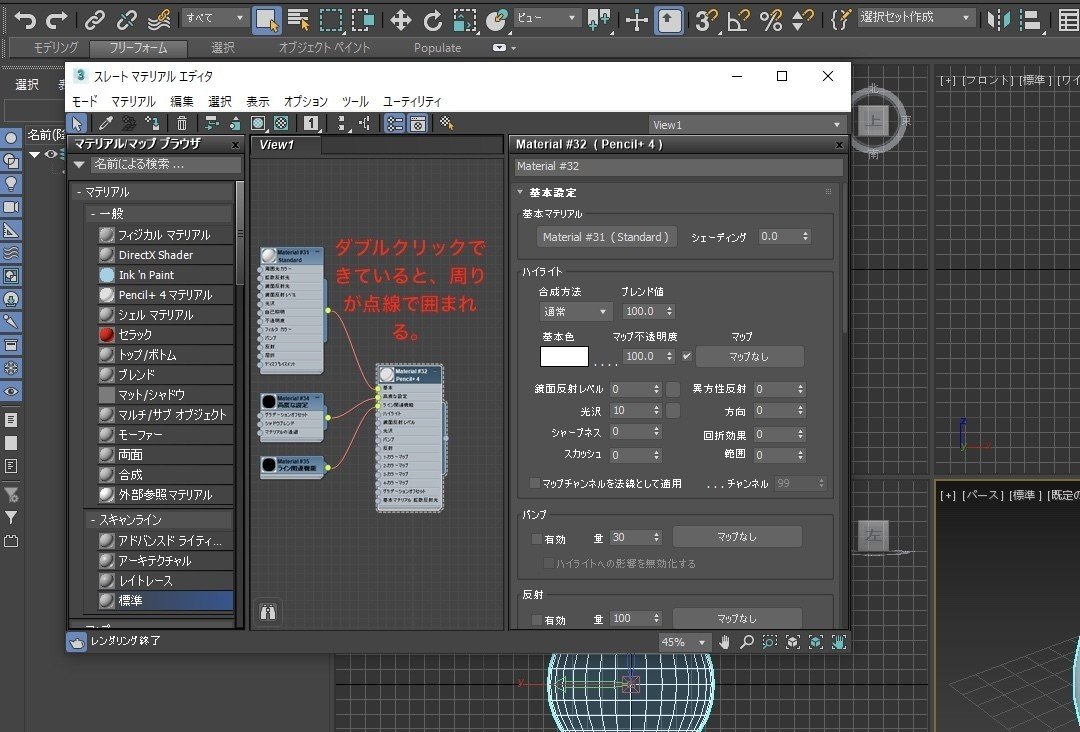Viewport: 1080px width, 732px height.
Task: Select the Rotate tool in main toolbar
Action: pyautogui.click(x=432, y=19)
